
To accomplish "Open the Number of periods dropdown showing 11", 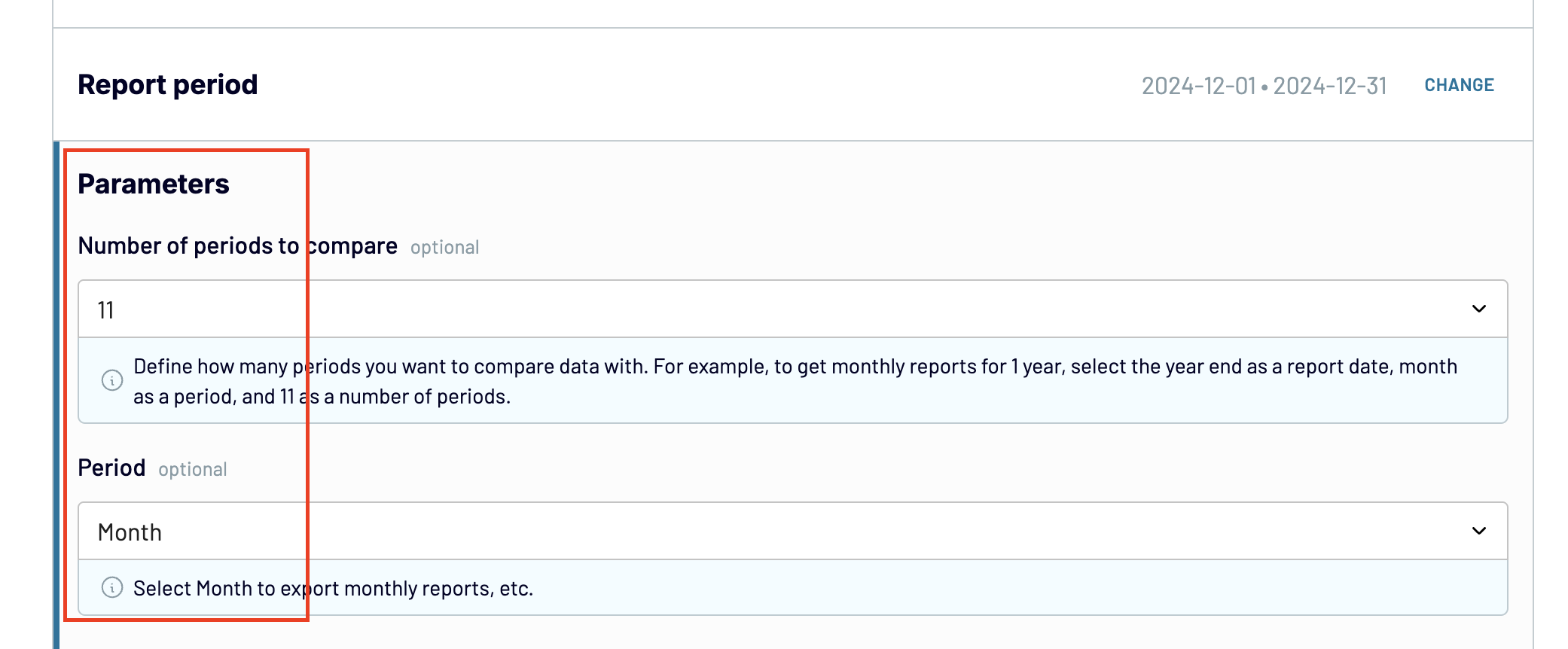I will click(792, 309).
